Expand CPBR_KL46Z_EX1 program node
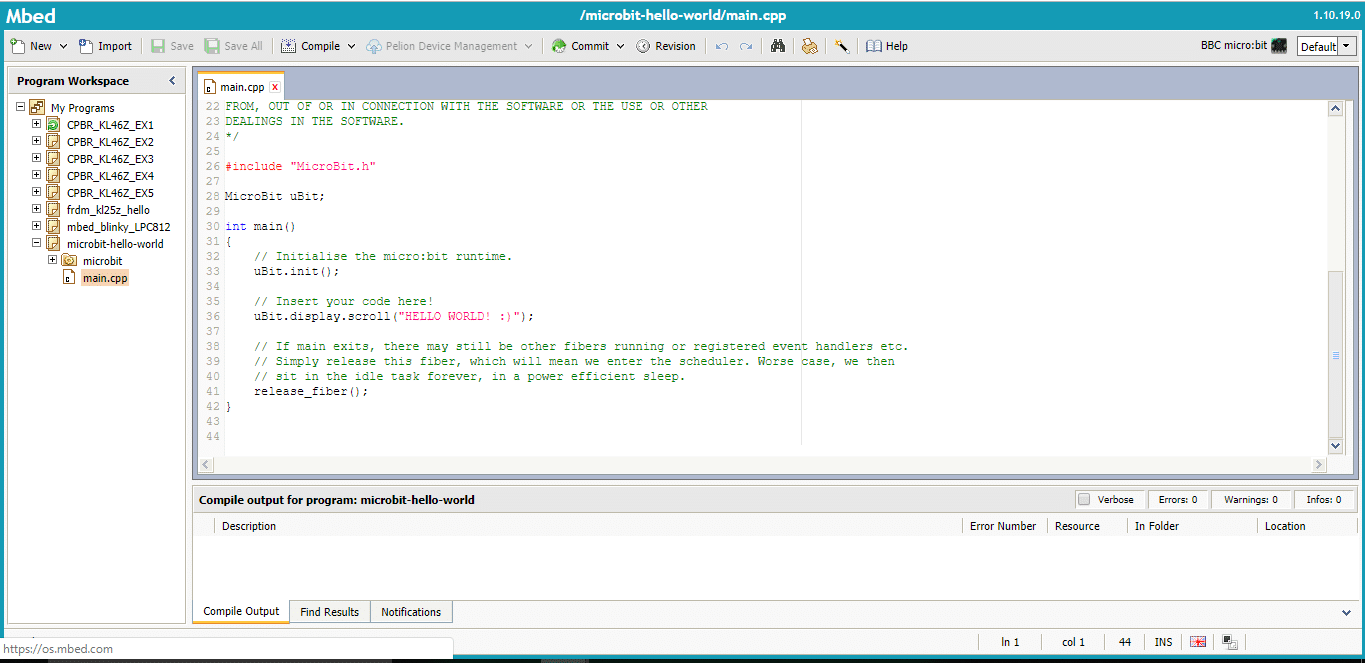 (x=37, y=124)
